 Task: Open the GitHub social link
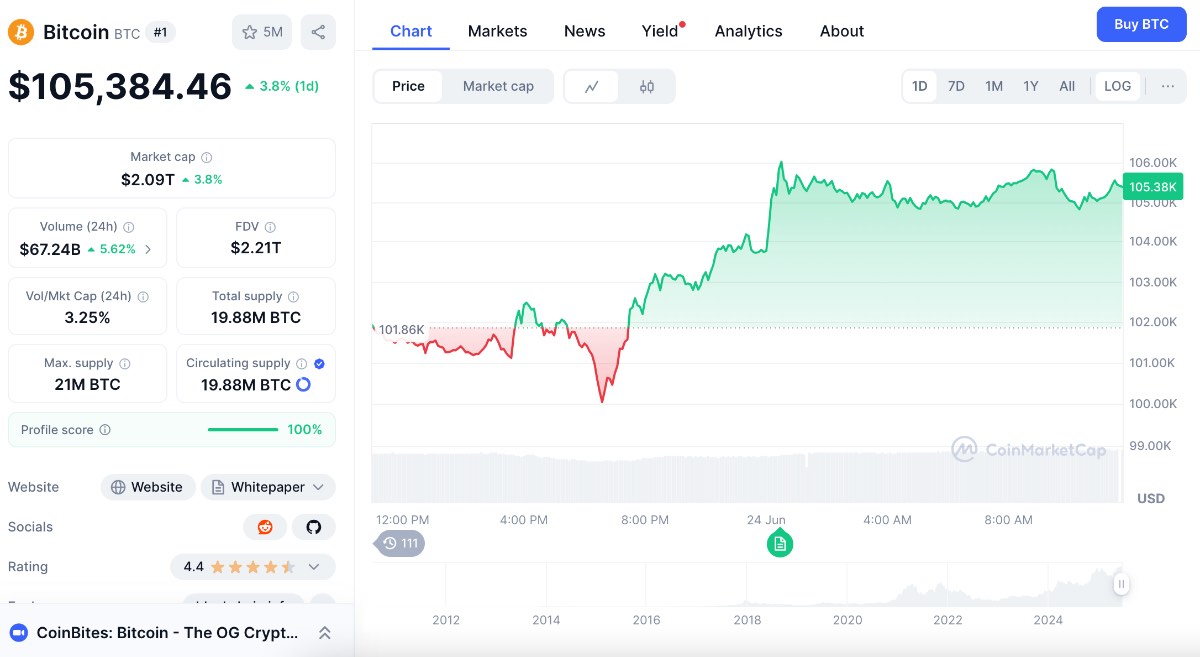click(x=314, y=527)
